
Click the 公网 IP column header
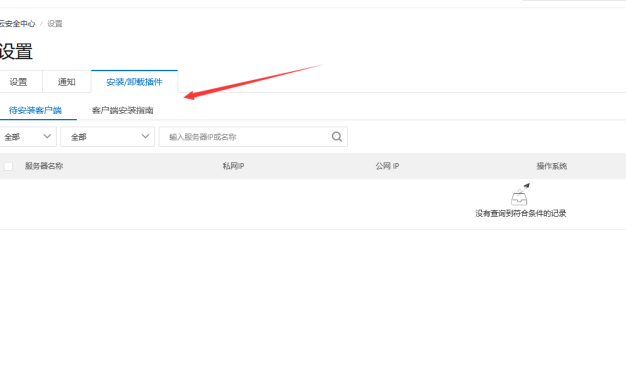point(387,166)
